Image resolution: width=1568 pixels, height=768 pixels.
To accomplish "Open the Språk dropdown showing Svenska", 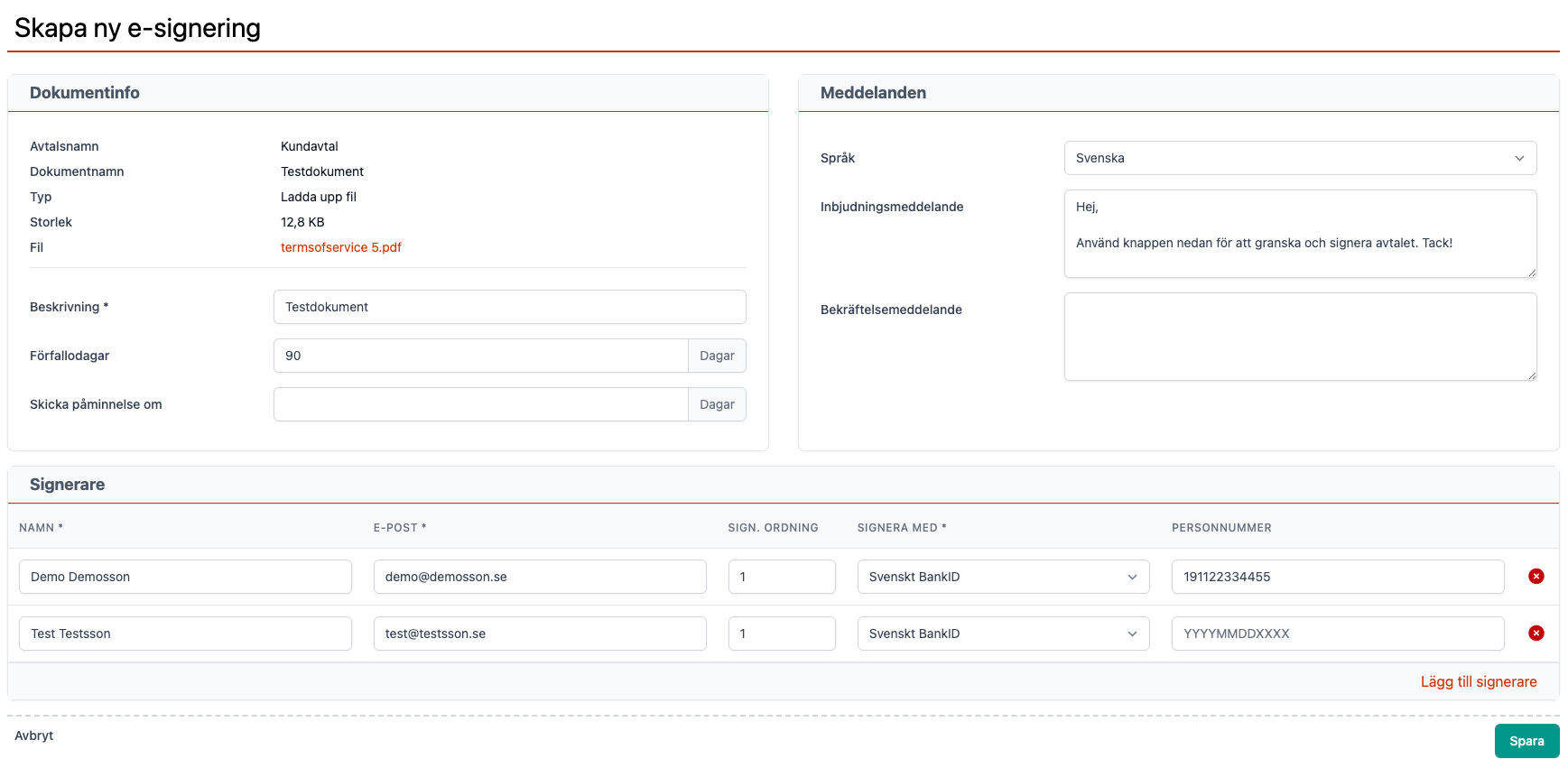I will click(x=1300, y=158).
